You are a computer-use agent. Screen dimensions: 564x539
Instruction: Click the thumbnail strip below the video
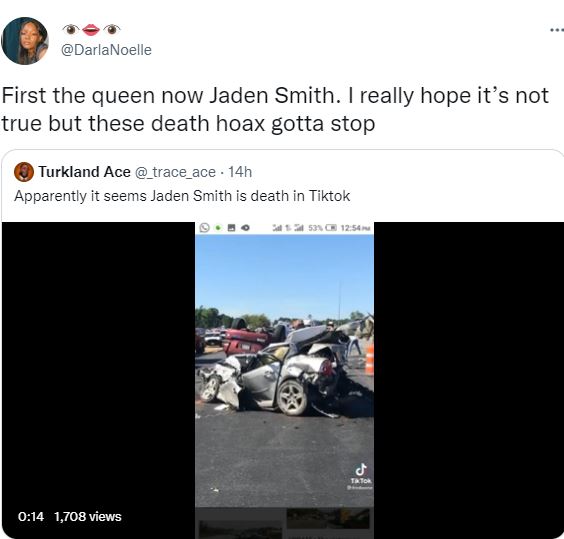point(284,523)
